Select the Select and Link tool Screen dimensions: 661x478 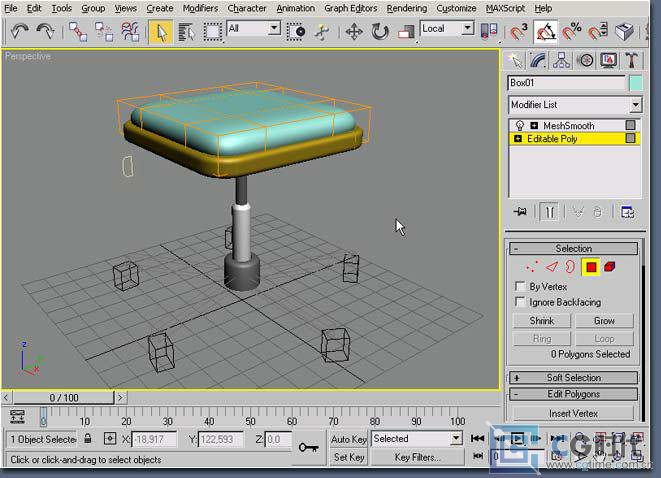click(x=78, y=32)
